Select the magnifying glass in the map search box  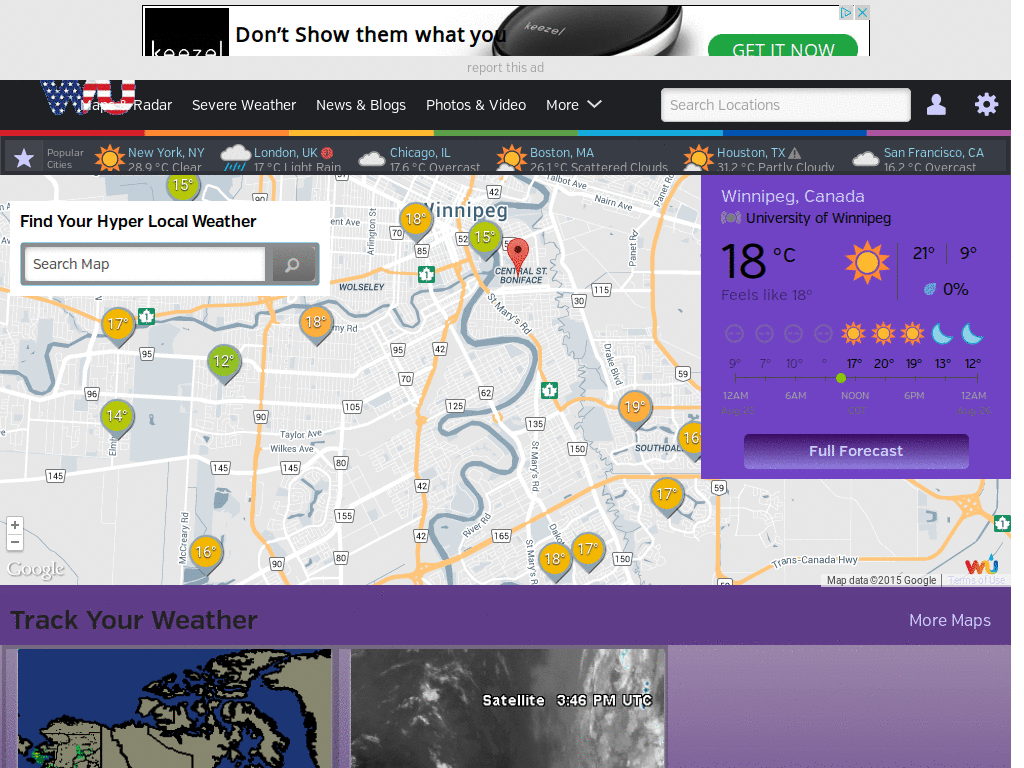pyautogui.click(x=293, y=264)
